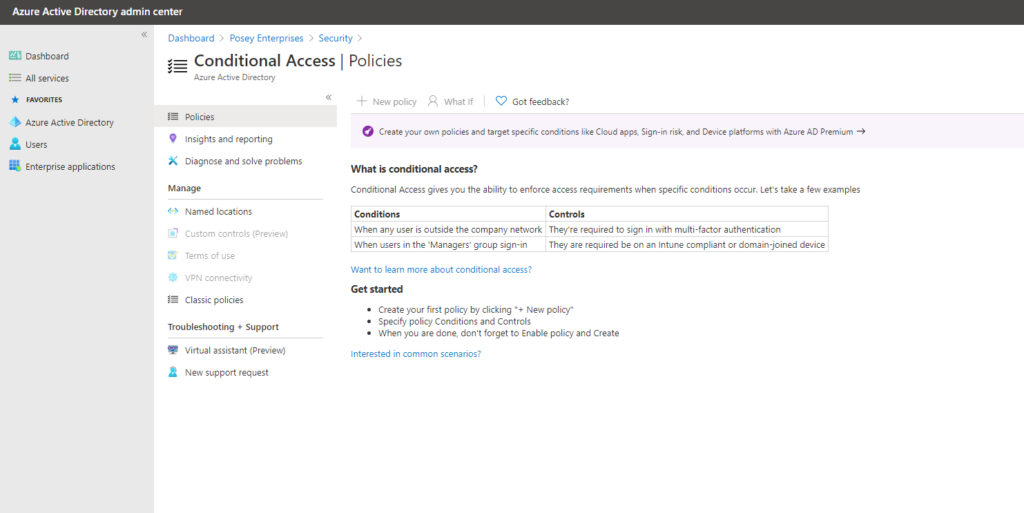This screenshot has height=513, width=1024.
Task: Click the 'Azure Active Directory admin center' title
Action: pos(97,12)
